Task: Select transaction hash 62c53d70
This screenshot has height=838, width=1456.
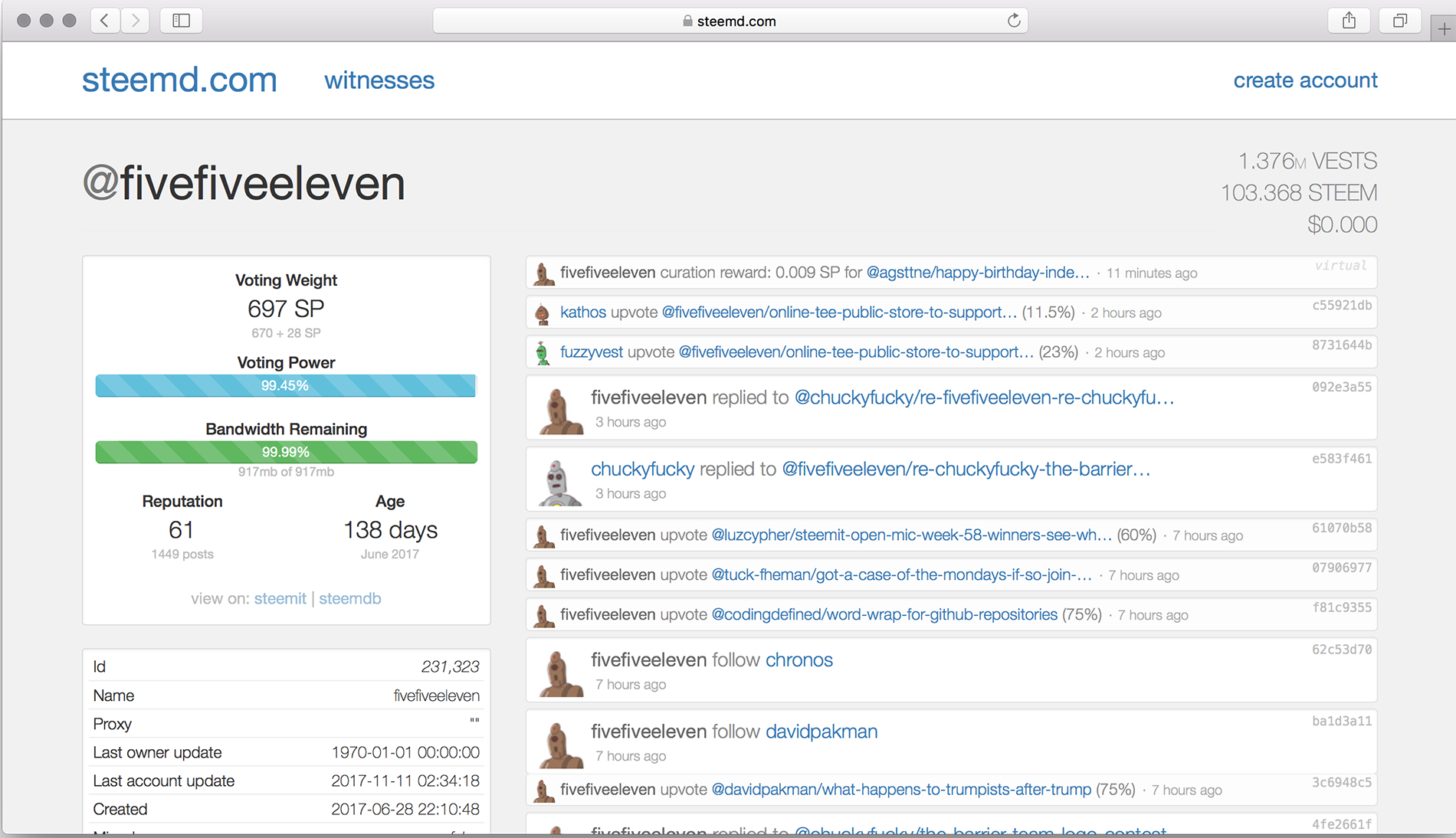Action: (1342, 649)
